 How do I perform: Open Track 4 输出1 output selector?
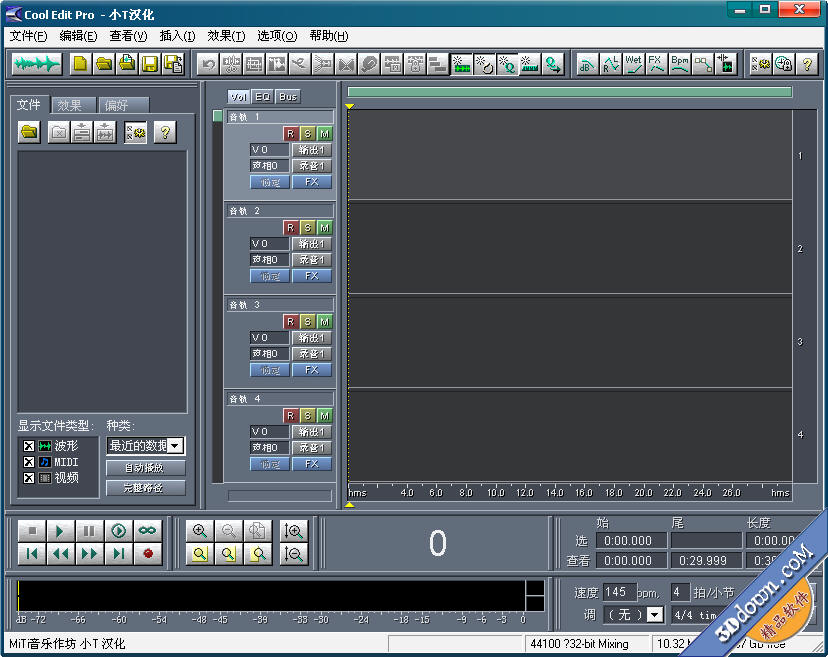(312, 432)
